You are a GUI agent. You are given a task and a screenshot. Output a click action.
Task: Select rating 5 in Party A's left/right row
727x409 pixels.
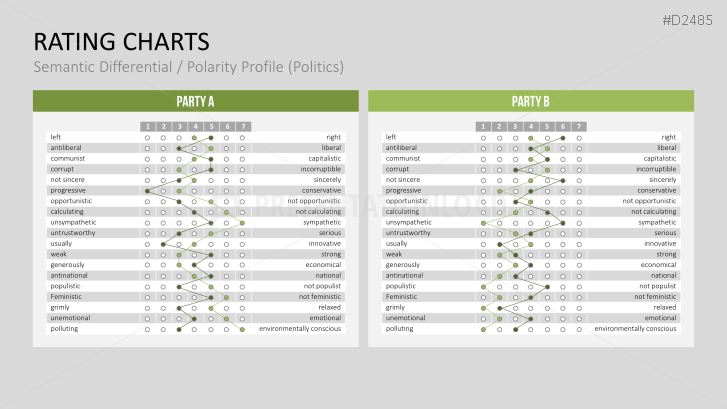click(211, 137)
